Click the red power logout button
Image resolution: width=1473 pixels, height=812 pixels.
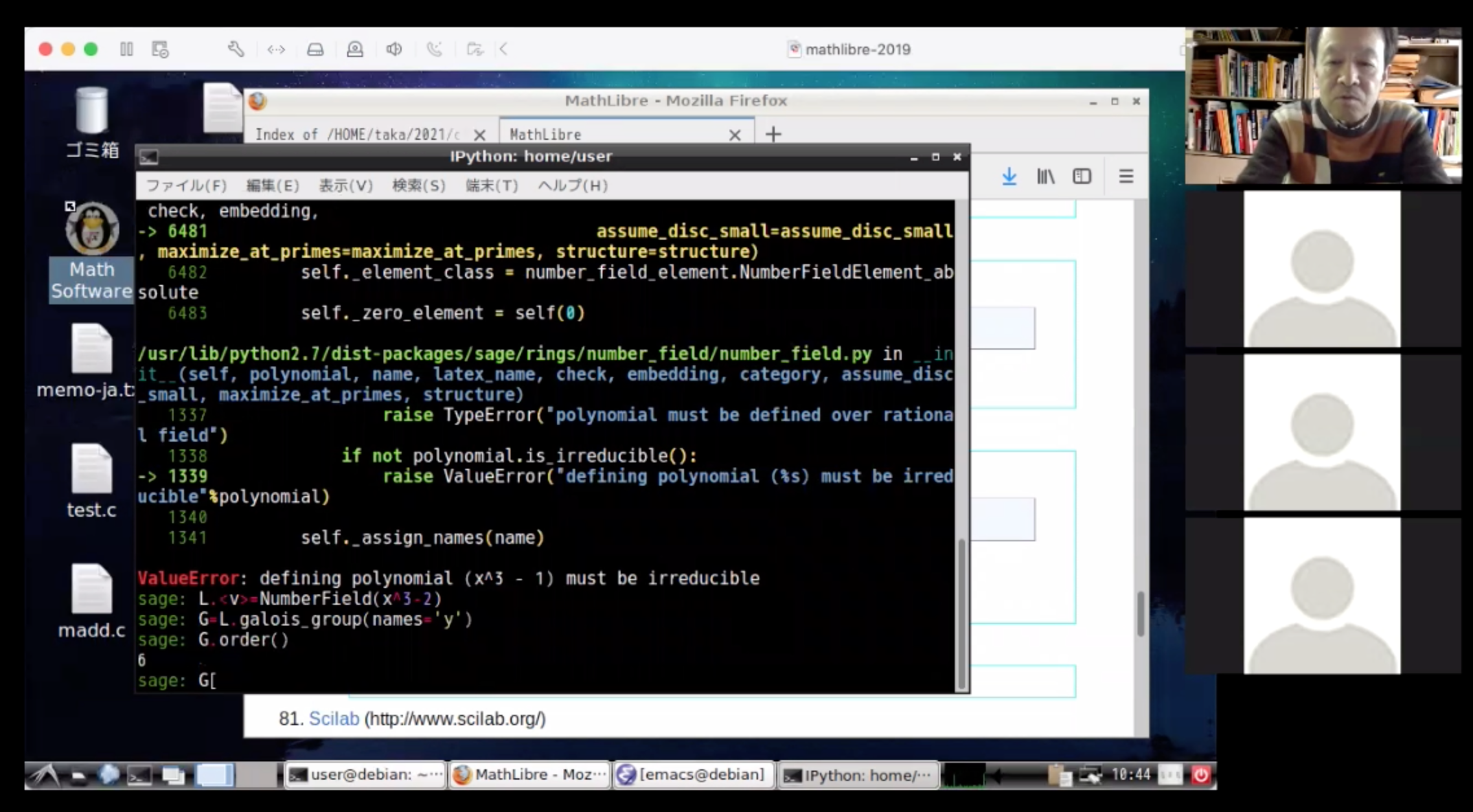coord(1200,775)
